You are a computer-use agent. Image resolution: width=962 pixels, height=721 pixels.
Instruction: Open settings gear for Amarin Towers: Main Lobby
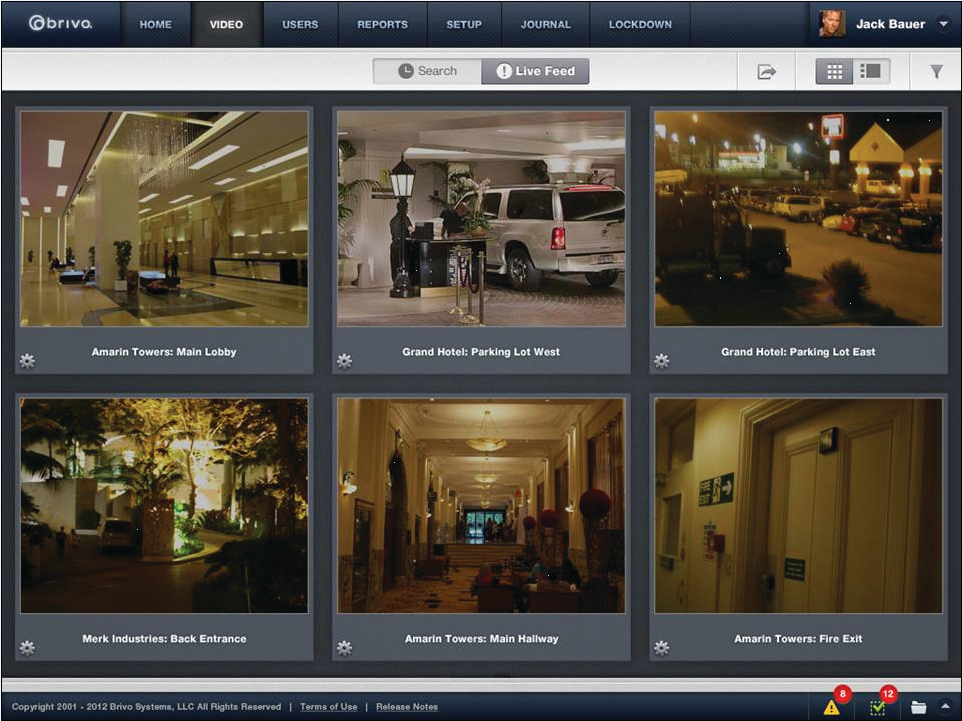point(27,361)
